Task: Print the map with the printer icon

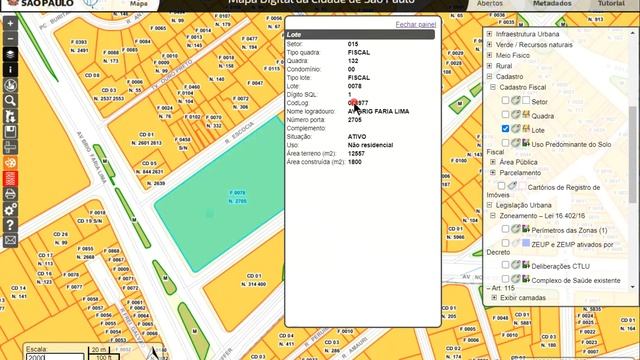Action: pos(10,194)
